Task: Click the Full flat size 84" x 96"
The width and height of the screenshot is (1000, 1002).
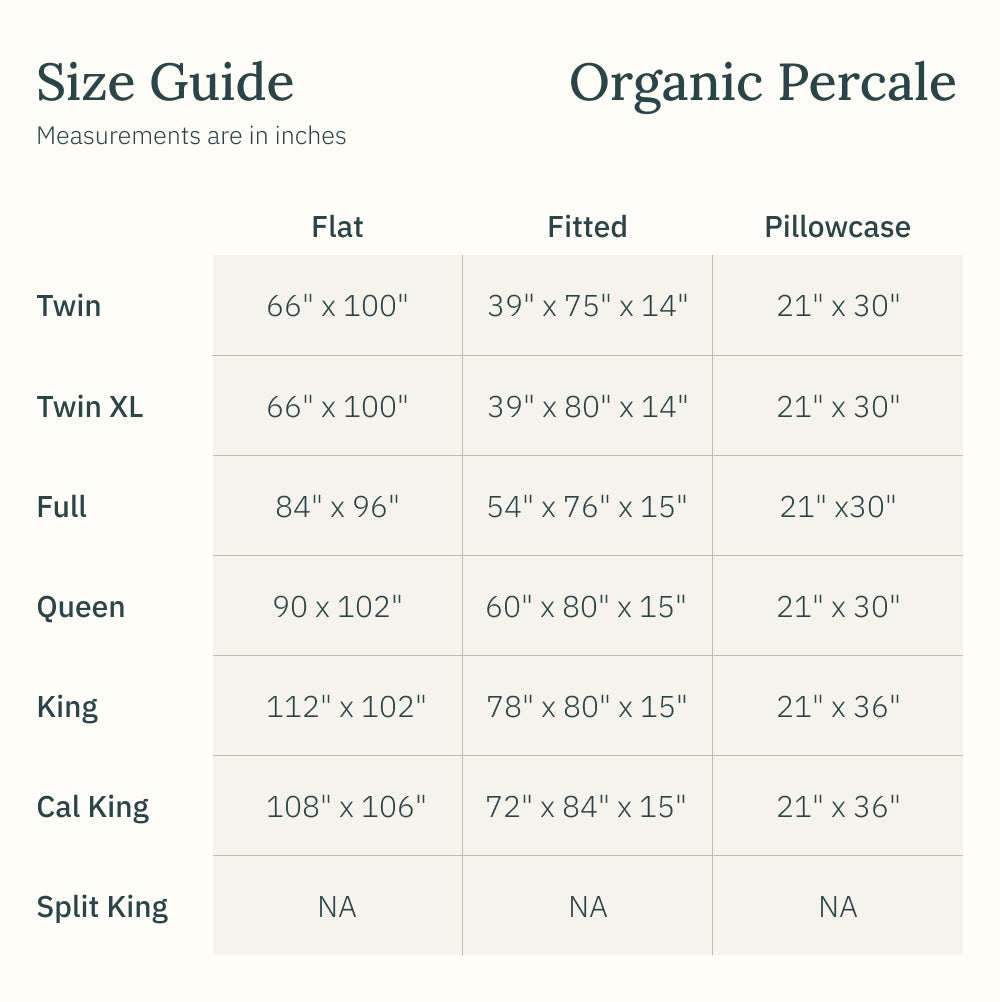Action: [x=337, y=507]
